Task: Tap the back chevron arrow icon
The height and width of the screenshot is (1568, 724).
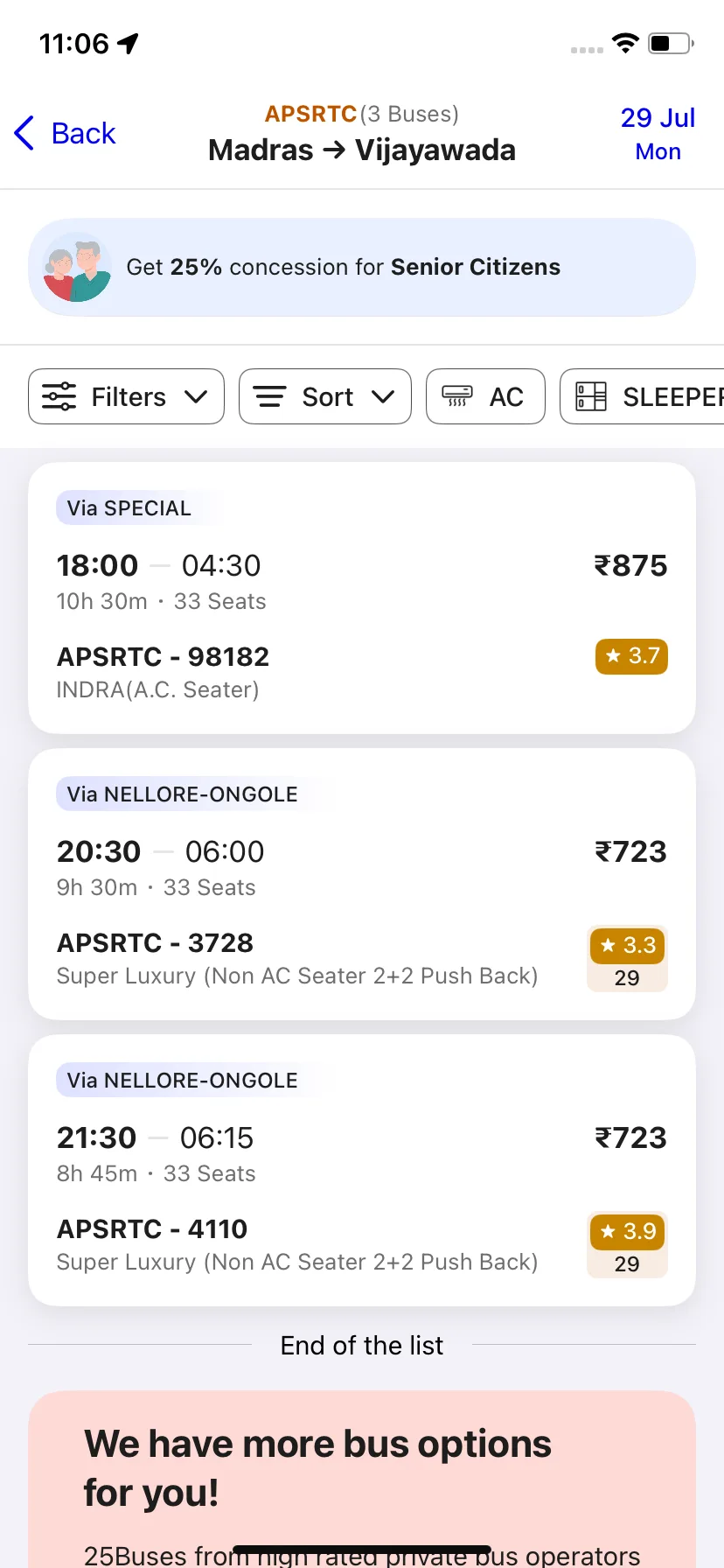Action: [24, 133]
